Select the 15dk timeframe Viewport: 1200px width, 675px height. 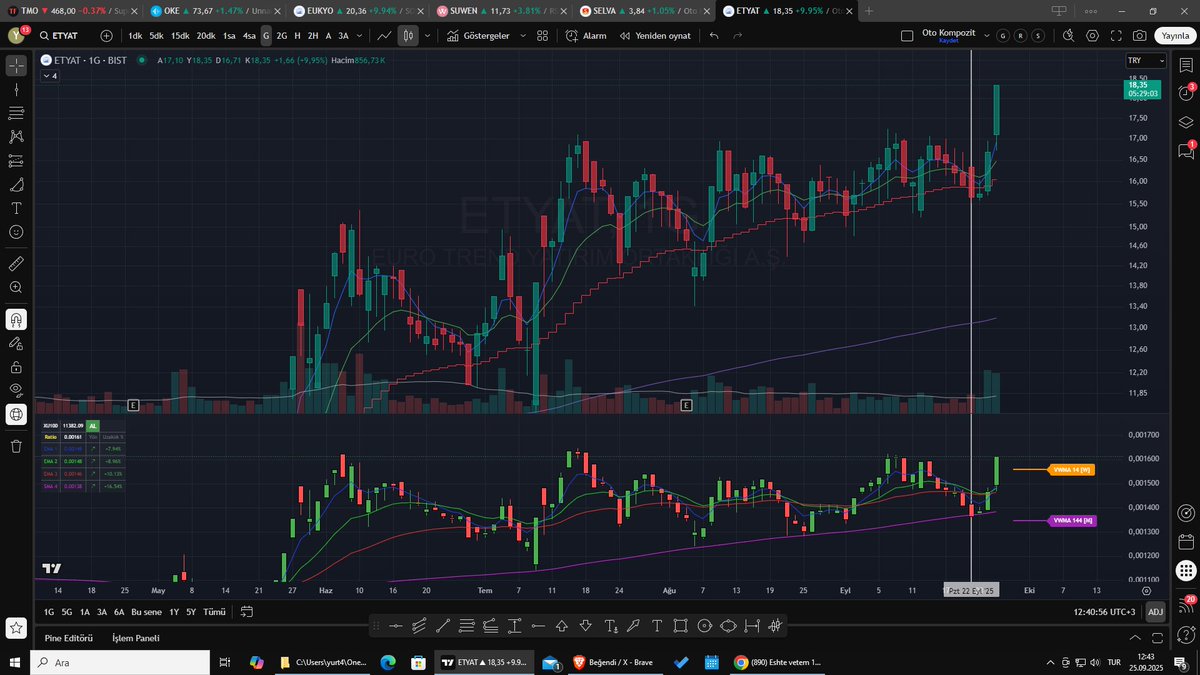(x=180, y=35)
